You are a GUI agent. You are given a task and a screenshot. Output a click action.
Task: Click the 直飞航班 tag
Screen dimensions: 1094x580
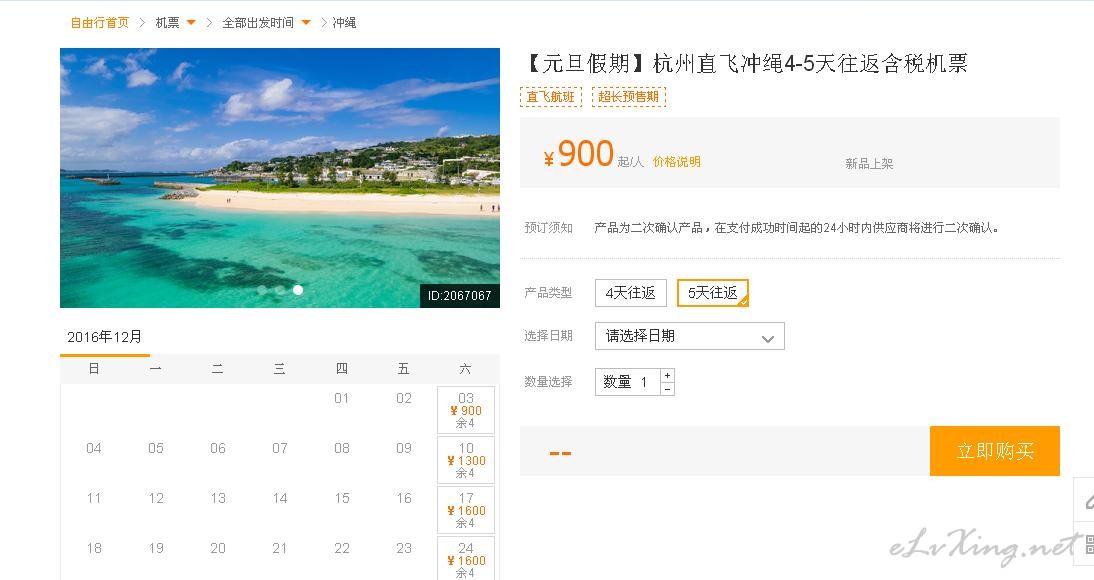pyautogui.click(x=550, y=96)
